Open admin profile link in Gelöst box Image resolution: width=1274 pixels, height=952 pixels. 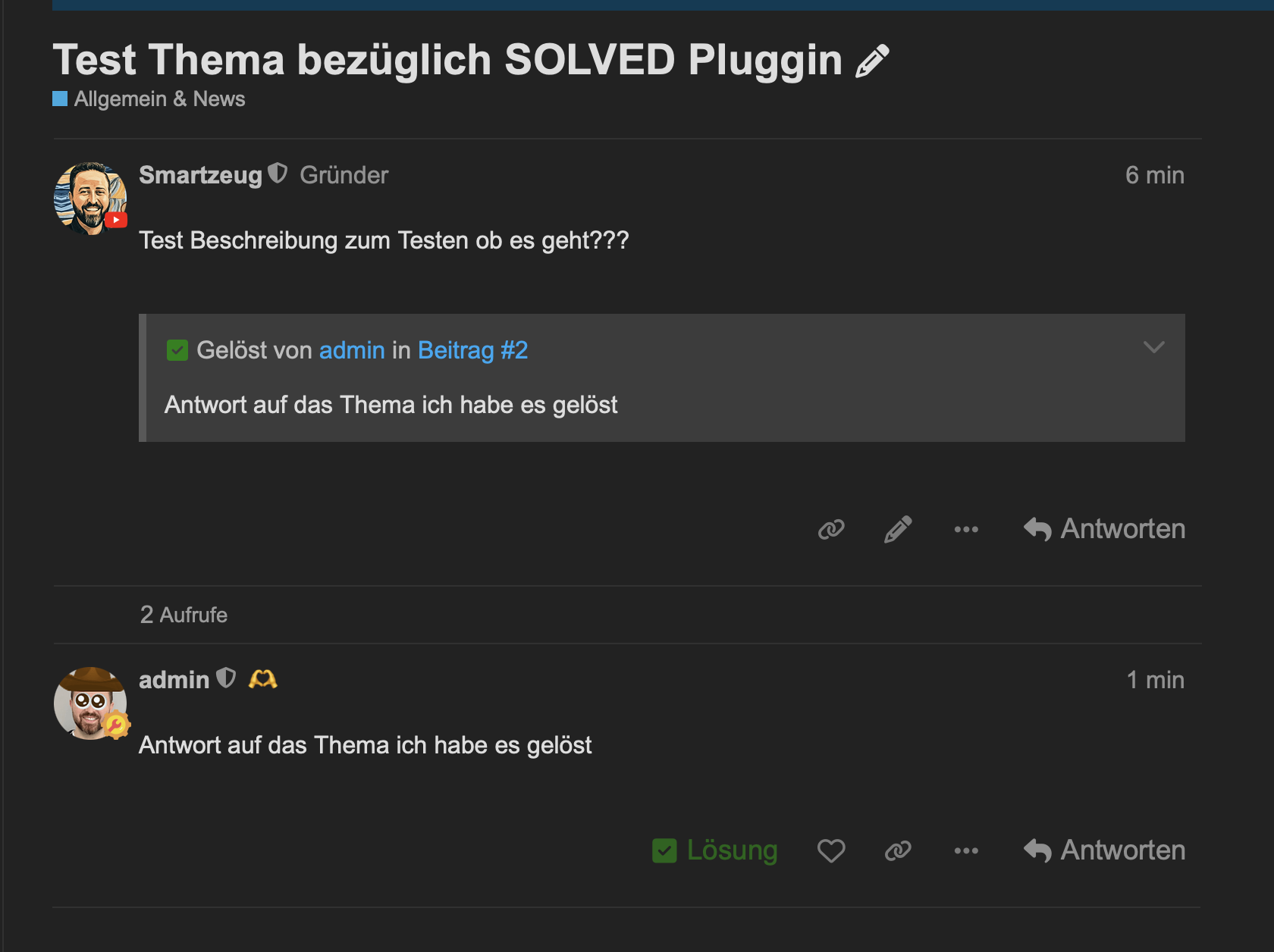[352, 350]
